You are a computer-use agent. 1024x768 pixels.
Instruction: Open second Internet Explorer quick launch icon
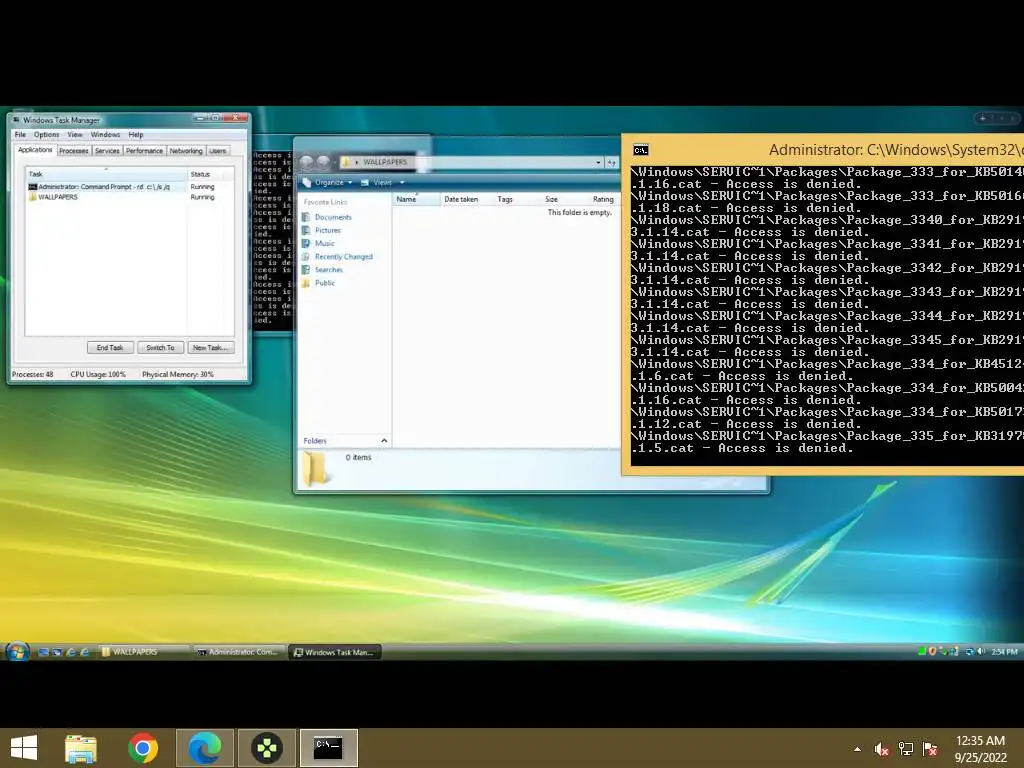point(84,652)
